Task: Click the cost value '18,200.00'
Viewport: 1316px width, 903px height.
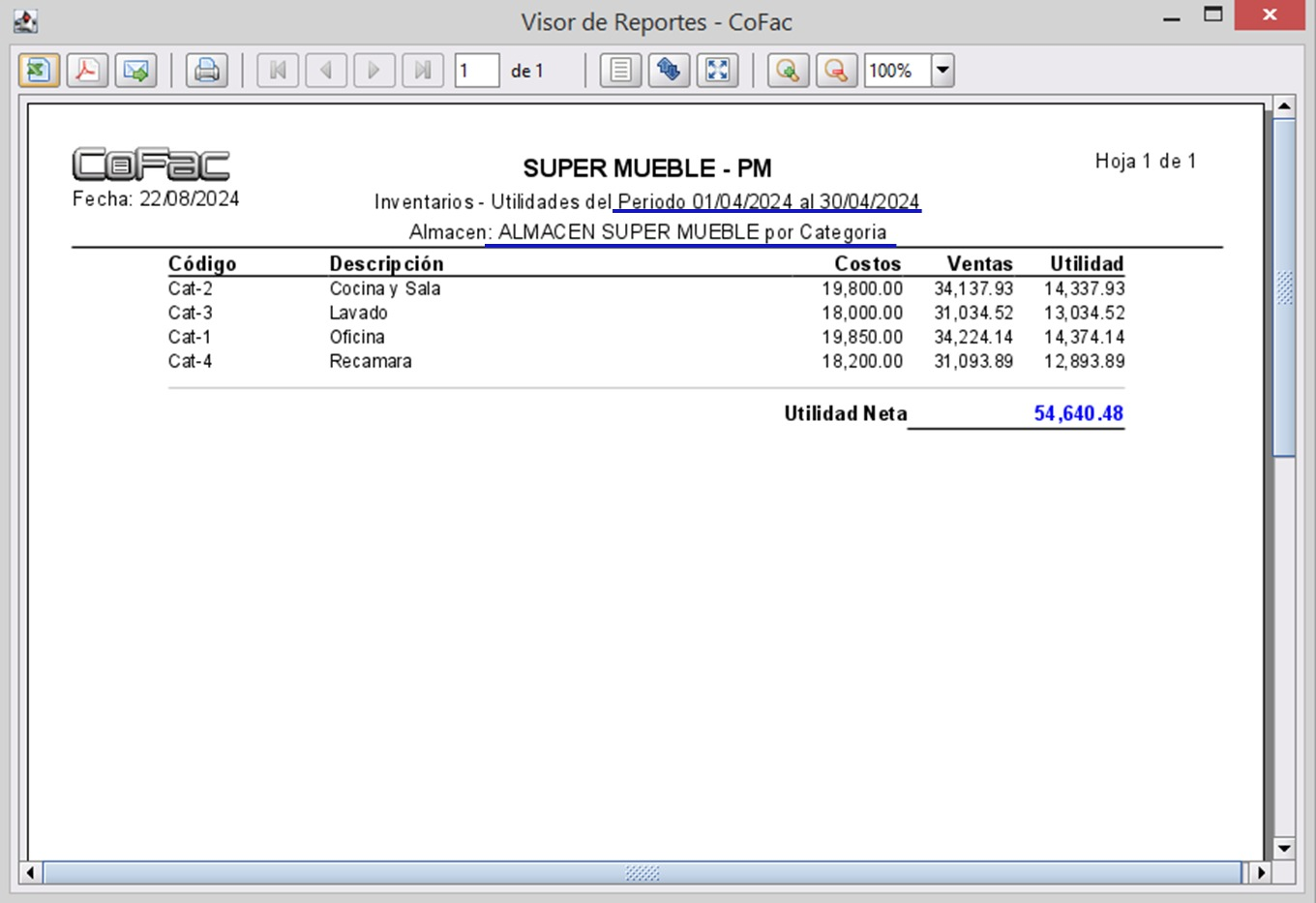Action: coord(862,361)
